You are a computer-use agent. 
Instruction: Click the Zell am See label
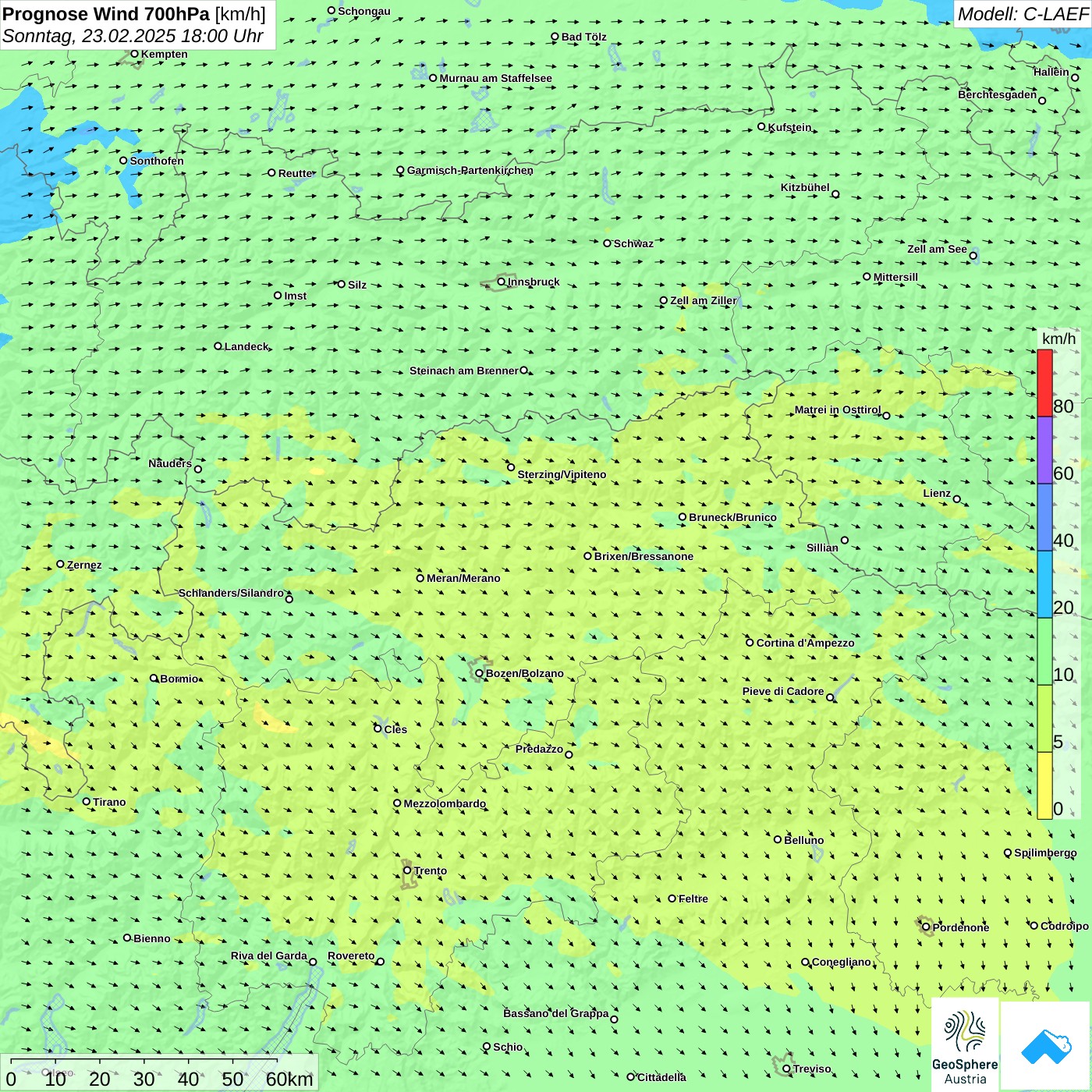point(937,249)
